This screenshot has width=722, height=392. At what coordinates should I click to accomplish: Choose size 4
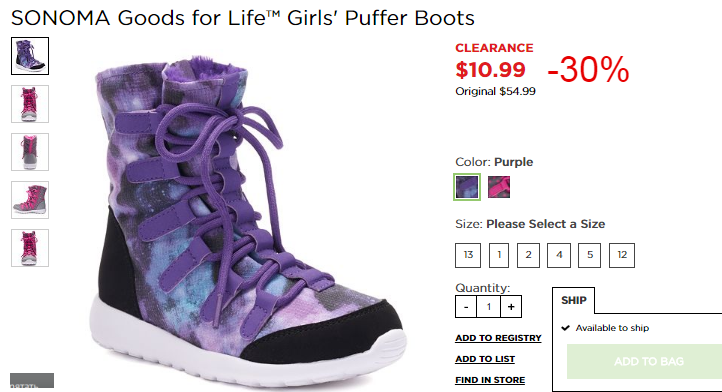(x=559, y=255)
